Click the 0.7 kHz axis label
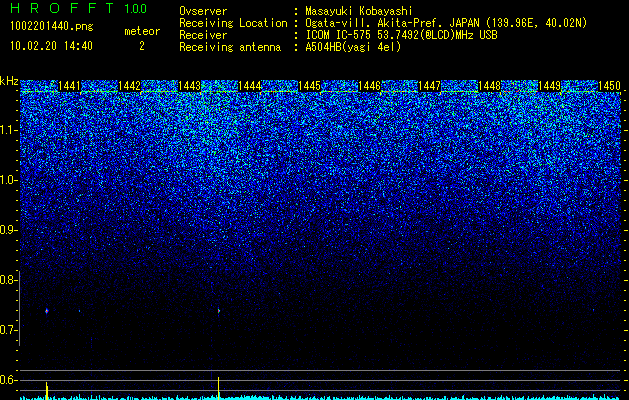The height and width of the screenshot is (400, 629). pos(7,330)
